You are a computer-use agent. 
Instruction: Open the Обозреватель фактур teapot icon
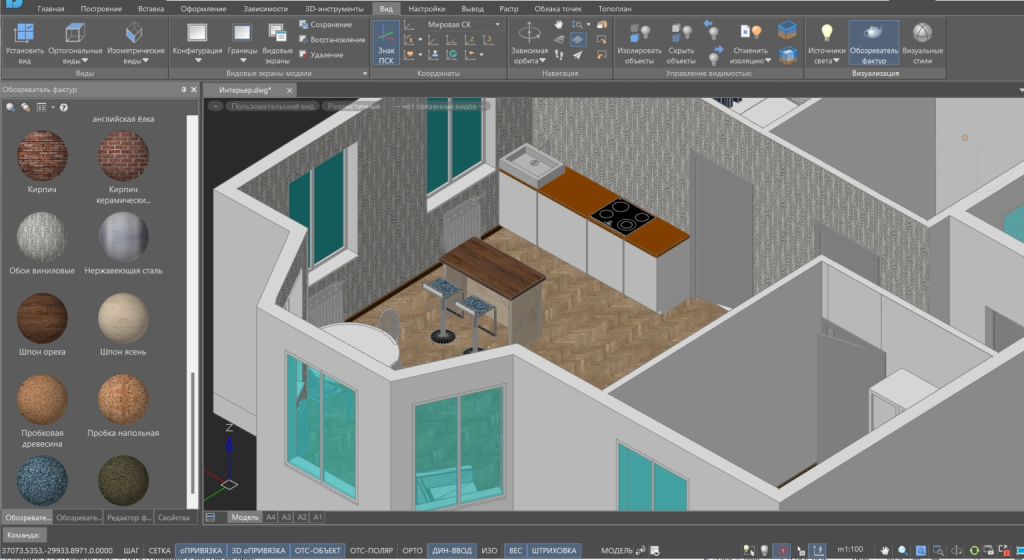(x=873, y=37)
